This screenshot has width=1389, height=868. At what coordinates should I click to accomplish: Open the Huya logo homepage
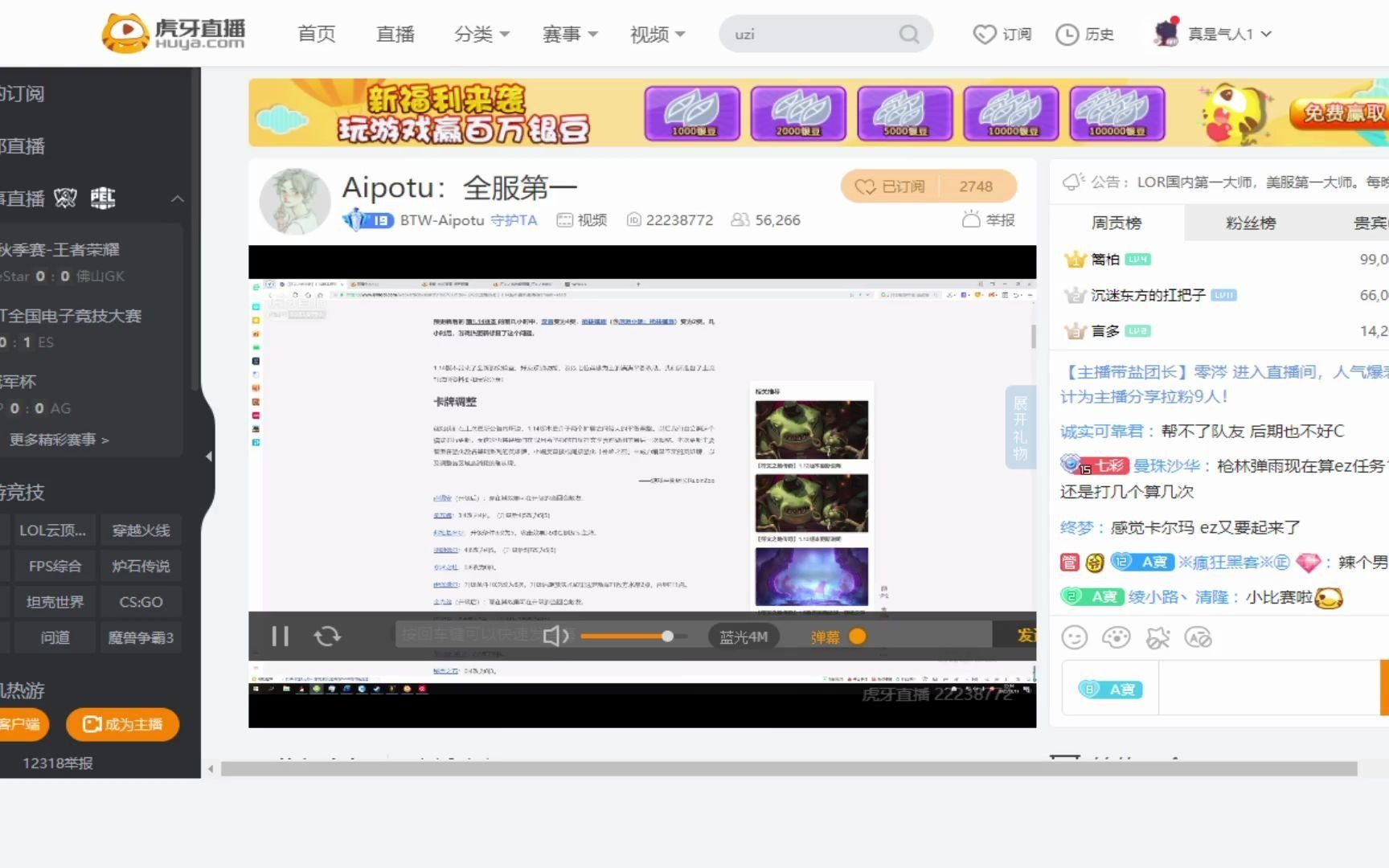[x=173, y=33]
